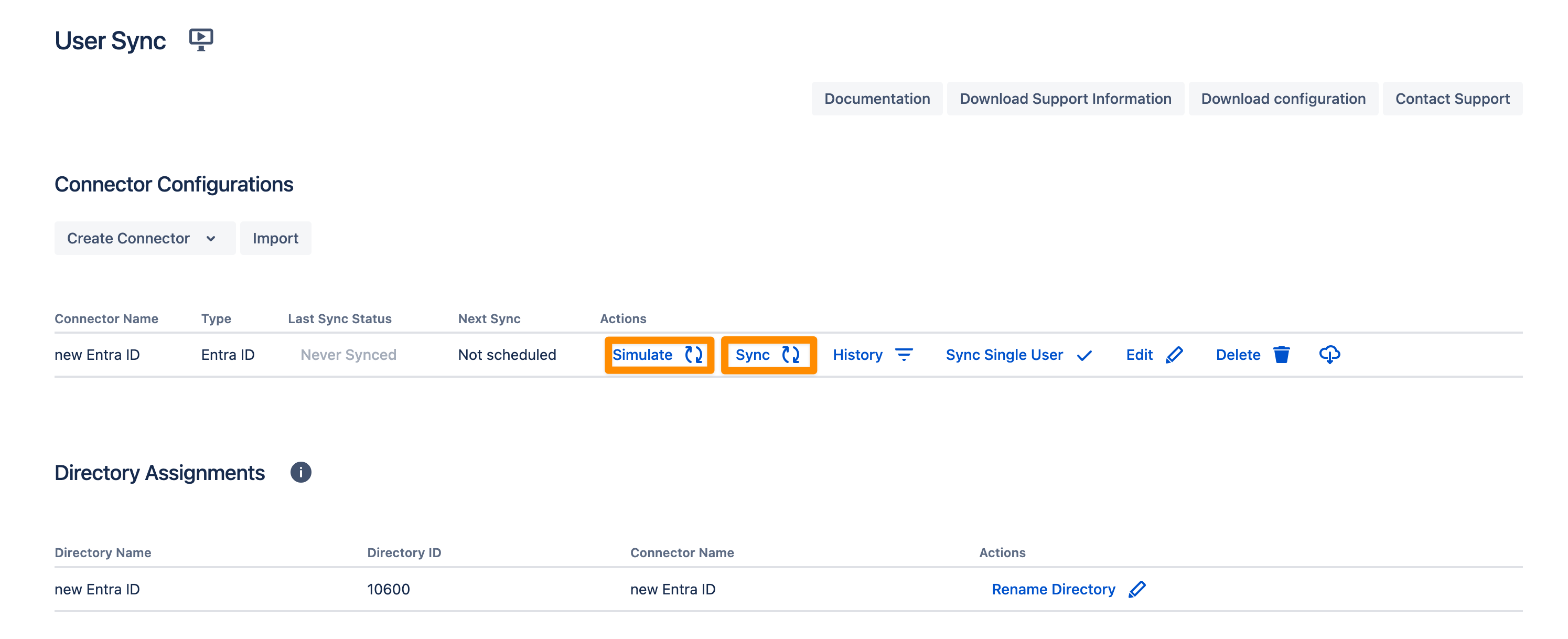Click the Directory Assignments heading
1568x639 pixels.
pos(159,473)
